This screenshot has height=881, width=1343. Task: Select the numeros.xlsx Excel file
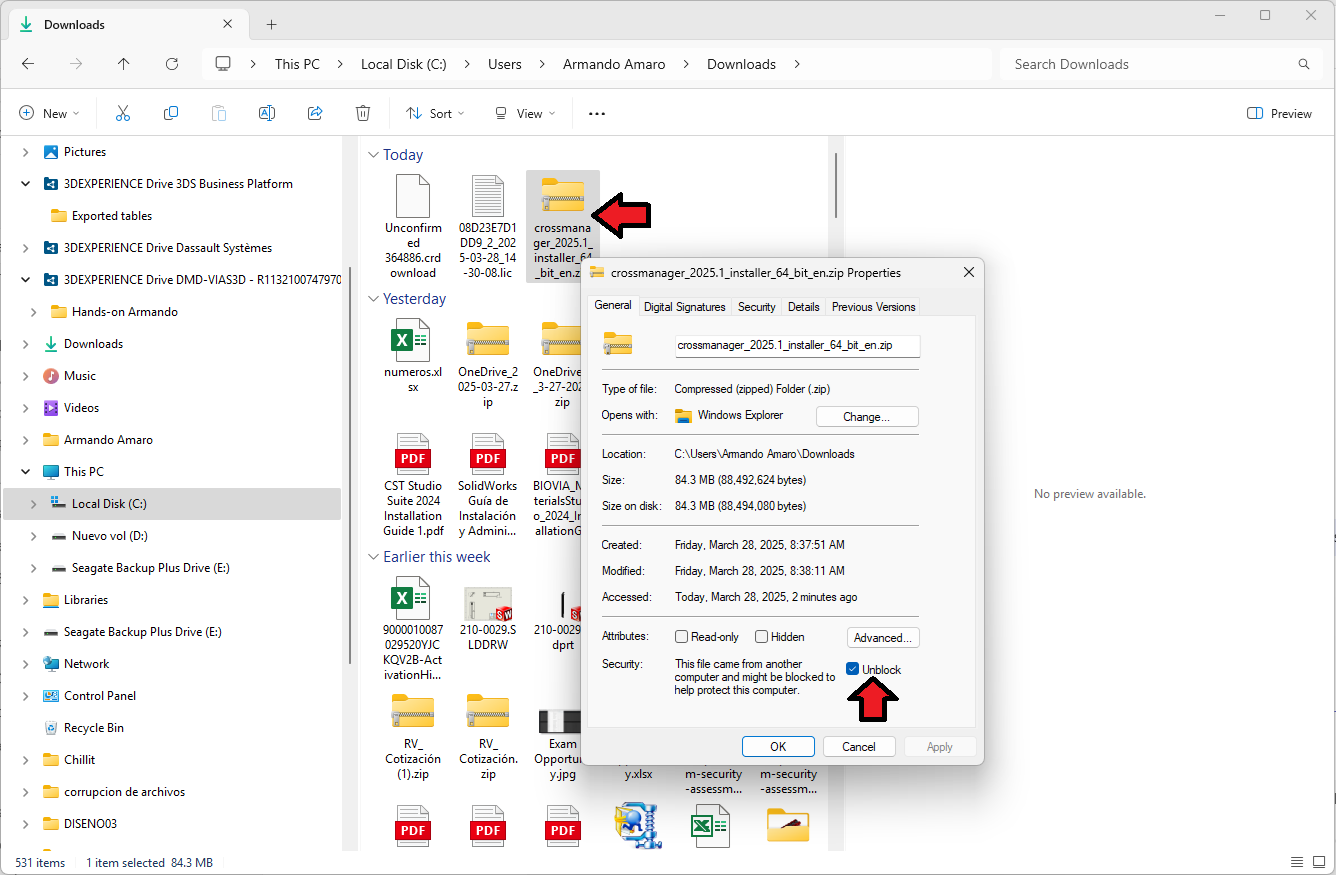point(412,356)
